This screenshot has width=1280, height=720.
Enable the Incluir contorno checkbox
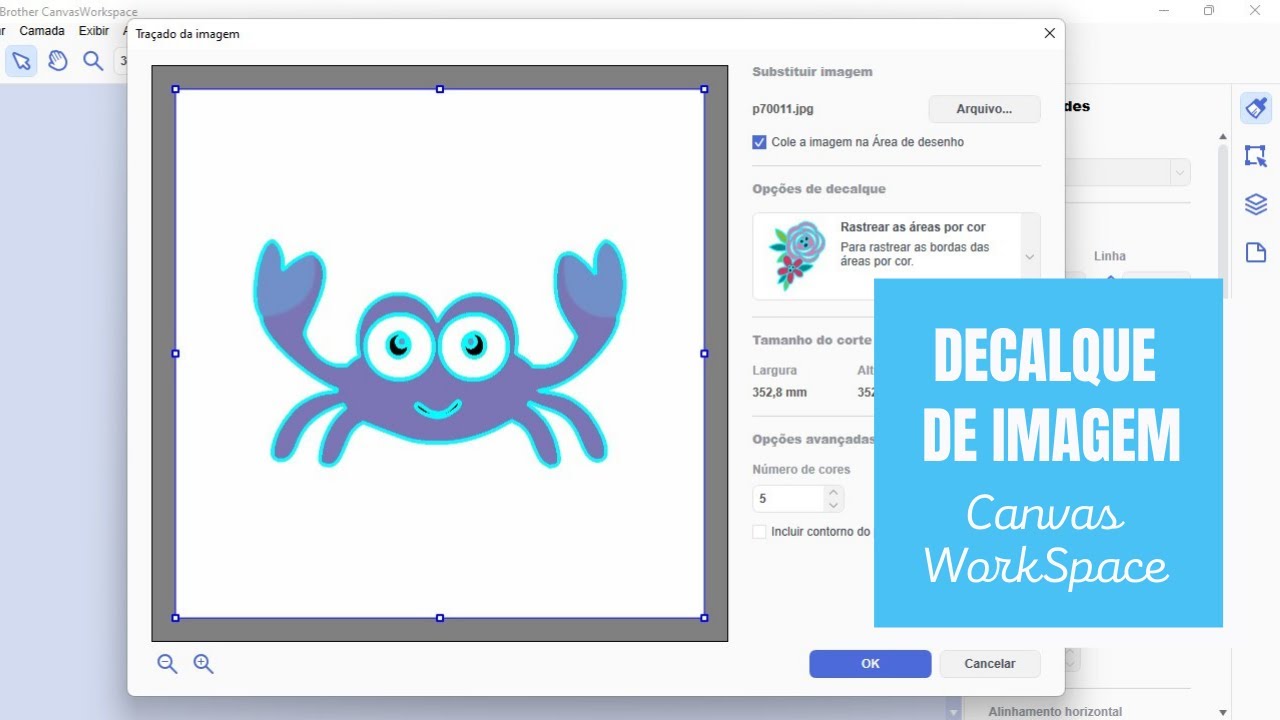coord(759,532)
